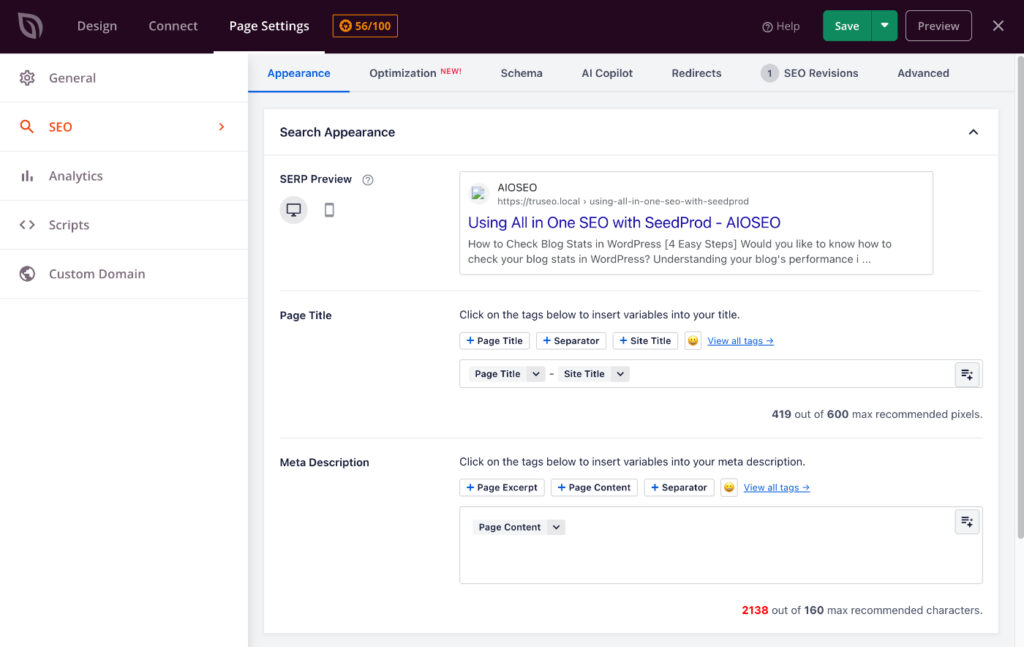Image resolution: width=1024 pixels, height=647 pixels.
Task: Open emoji picker for Page Title
Action: coord(693,341)
